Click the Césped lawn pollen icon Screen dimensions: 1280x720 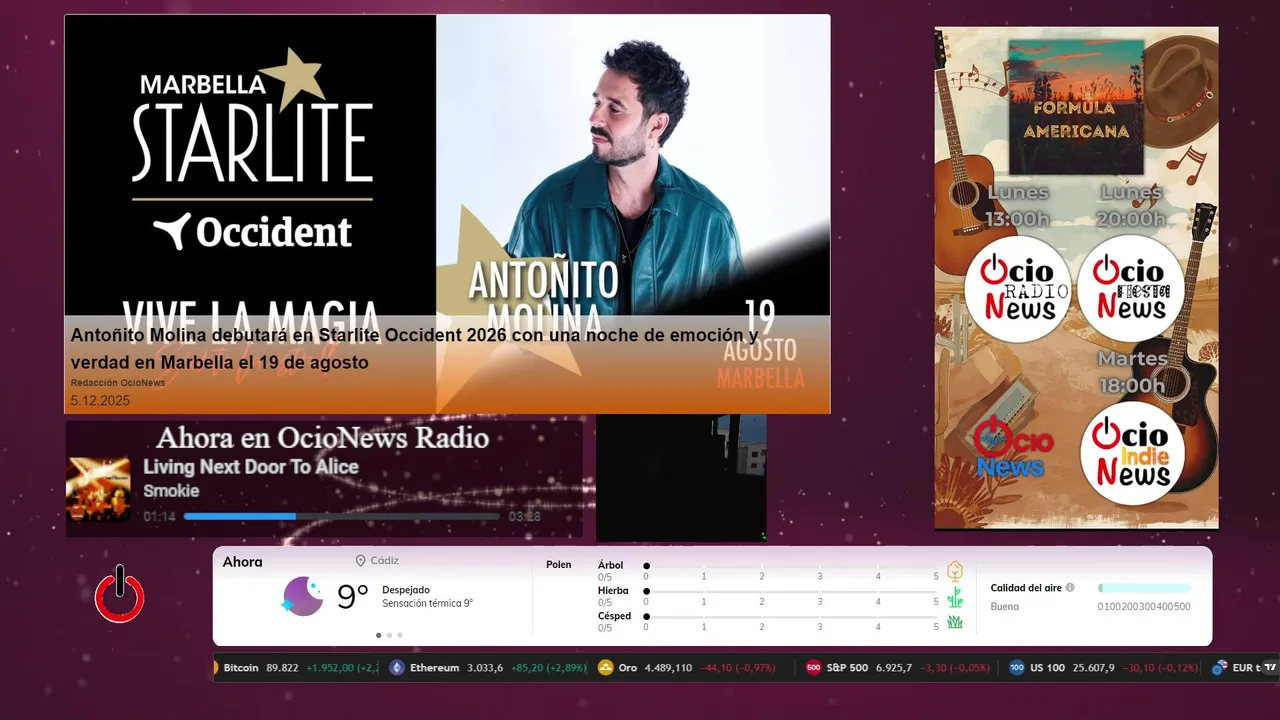[x=955, y=622]
